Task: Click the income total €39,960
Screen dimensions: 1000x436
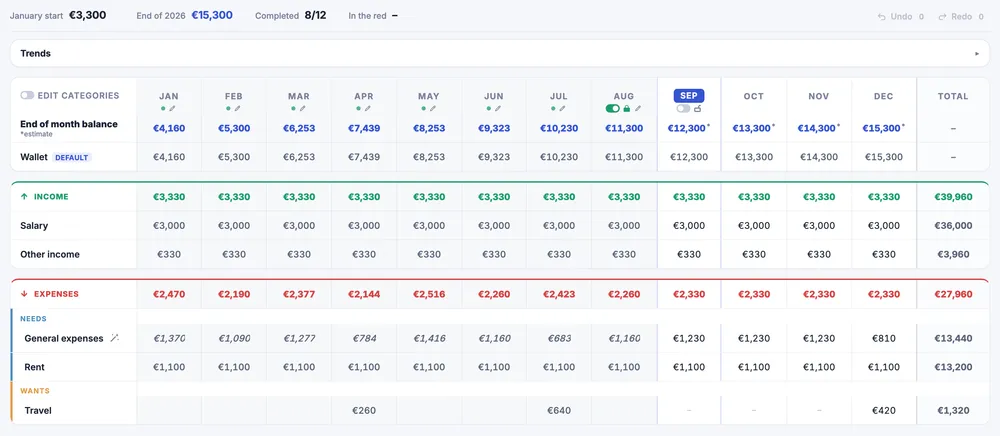Action: 953,197
